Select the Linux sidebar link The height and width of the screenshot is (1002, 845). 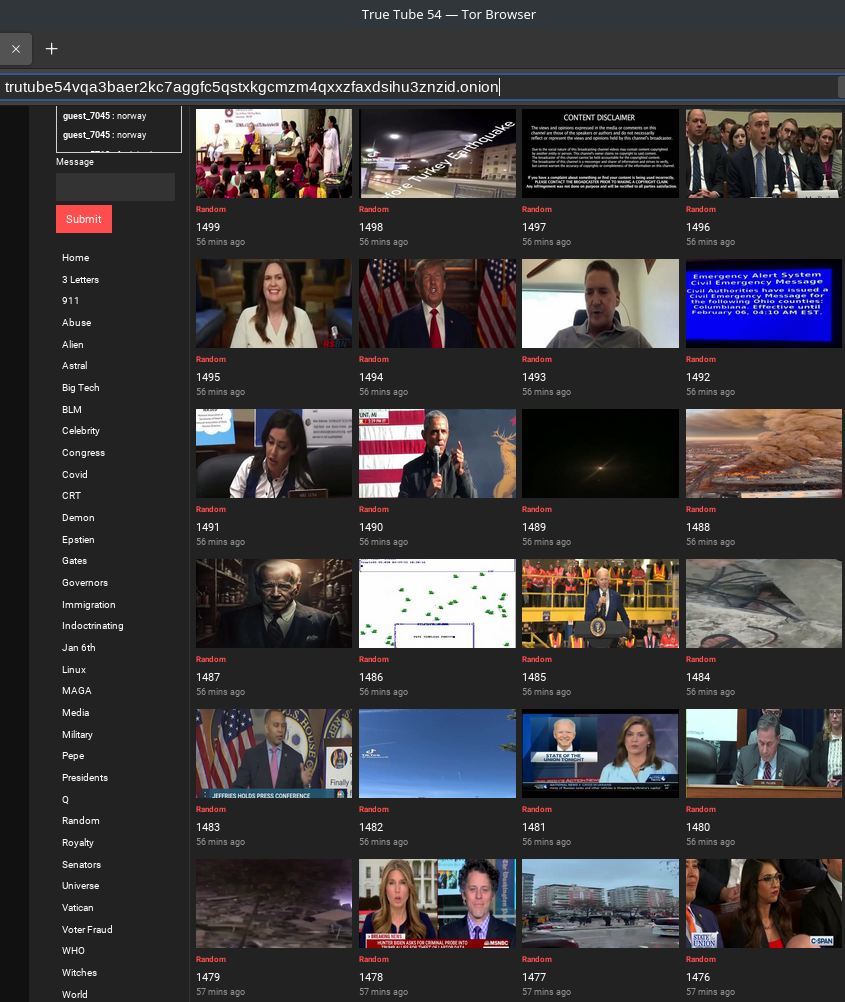[74, 670]
